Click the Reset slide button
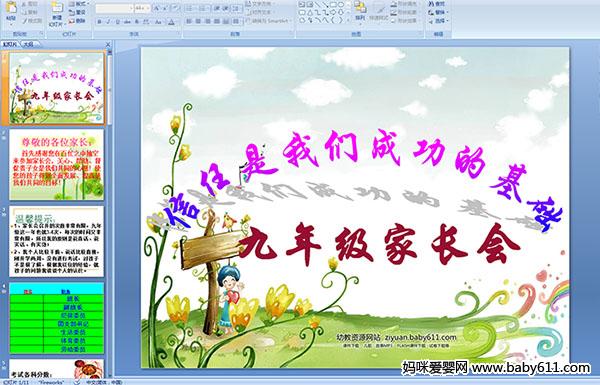Image resolution: width=600 pixels, height=385 pixels. pos(77,12)
